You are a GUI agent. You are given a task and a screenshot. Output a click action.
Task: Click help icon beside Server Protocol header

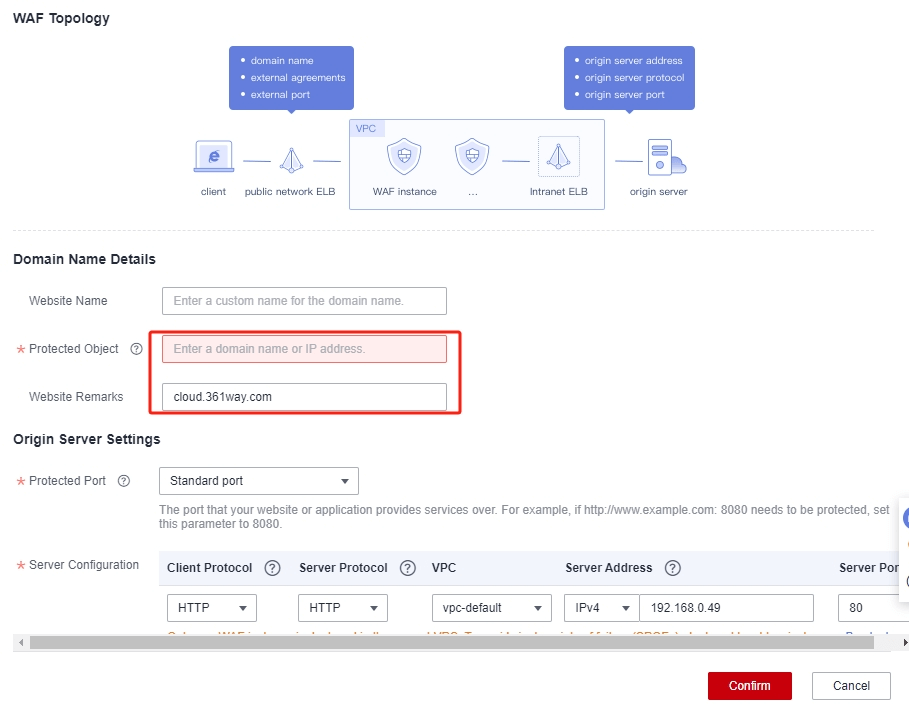(x=408, y=568)
